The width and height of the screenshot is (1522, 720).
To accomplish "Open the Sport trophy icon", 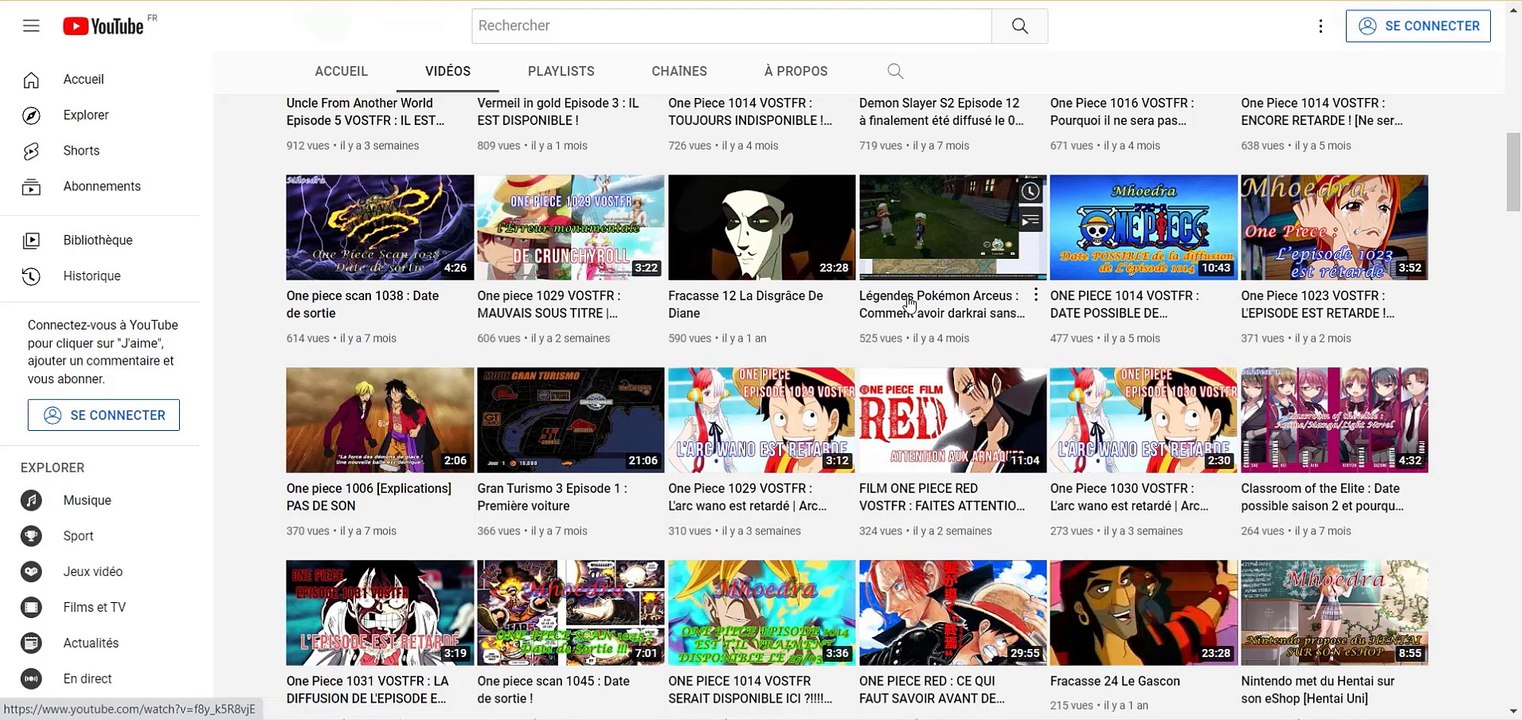I will point(31,536).
